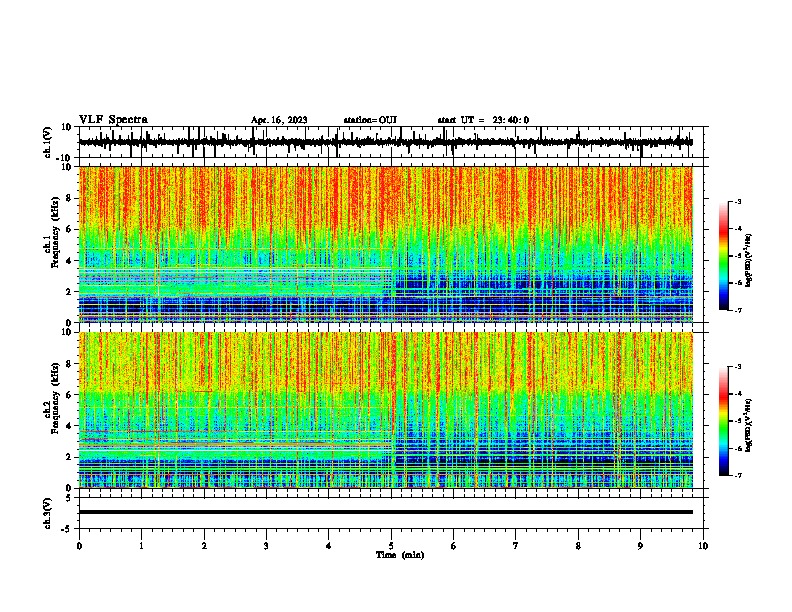Click the ch.1 spectrogram color scale bar
Screen dimensions: 792x612
click(724, 256)
